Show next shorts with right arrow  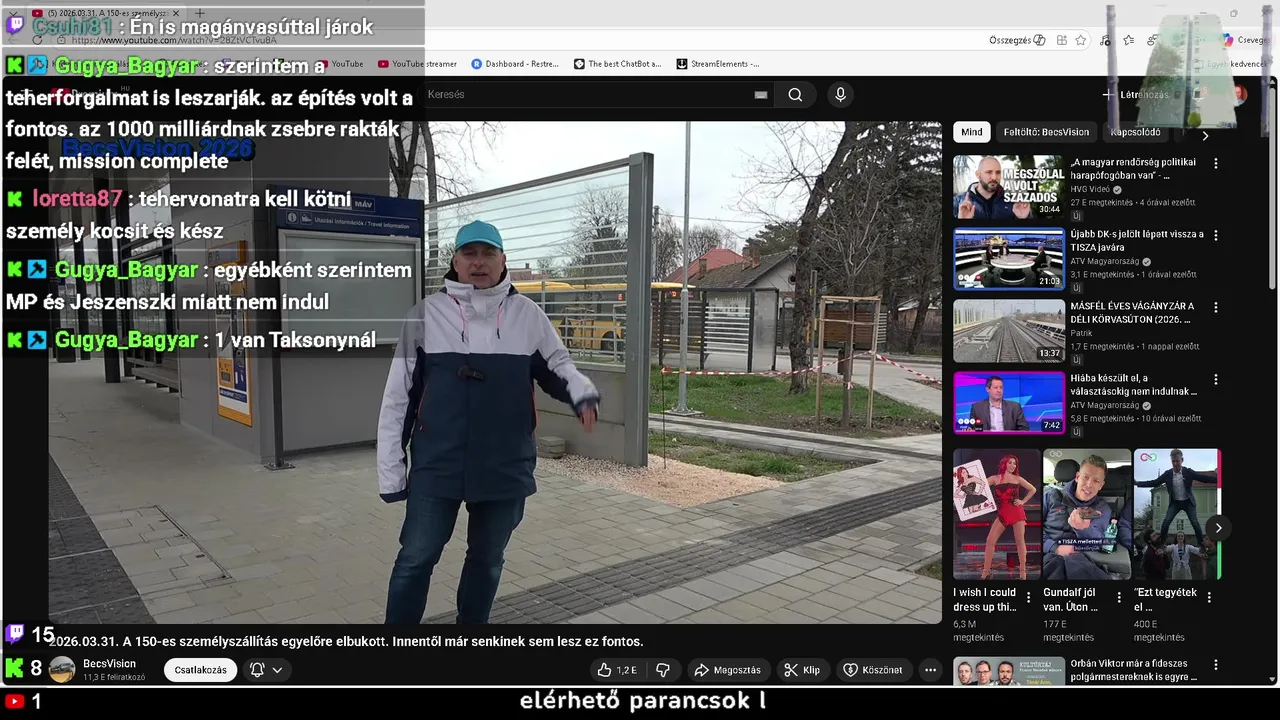(x=1218, y=528)
